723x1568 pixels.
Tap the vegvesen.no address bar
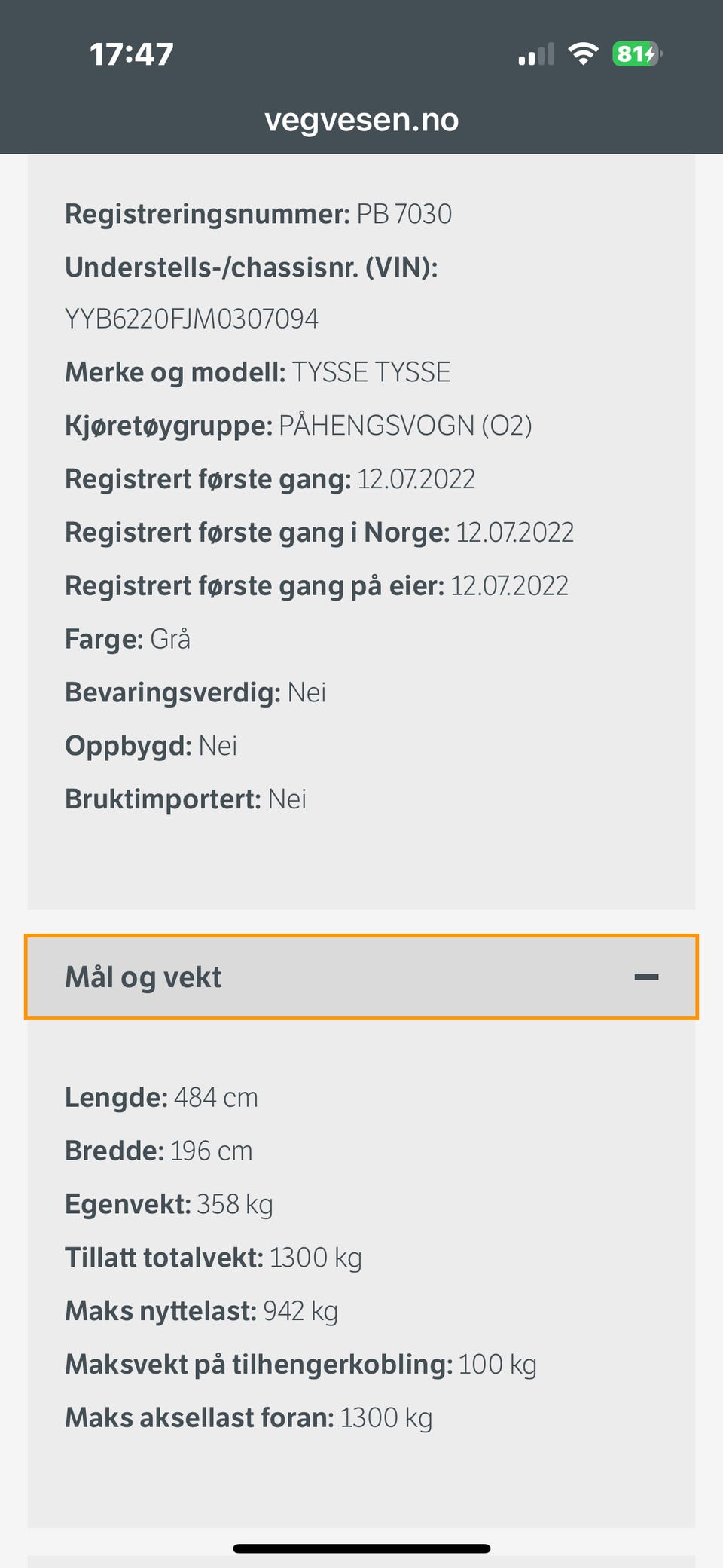click(361, 120)
